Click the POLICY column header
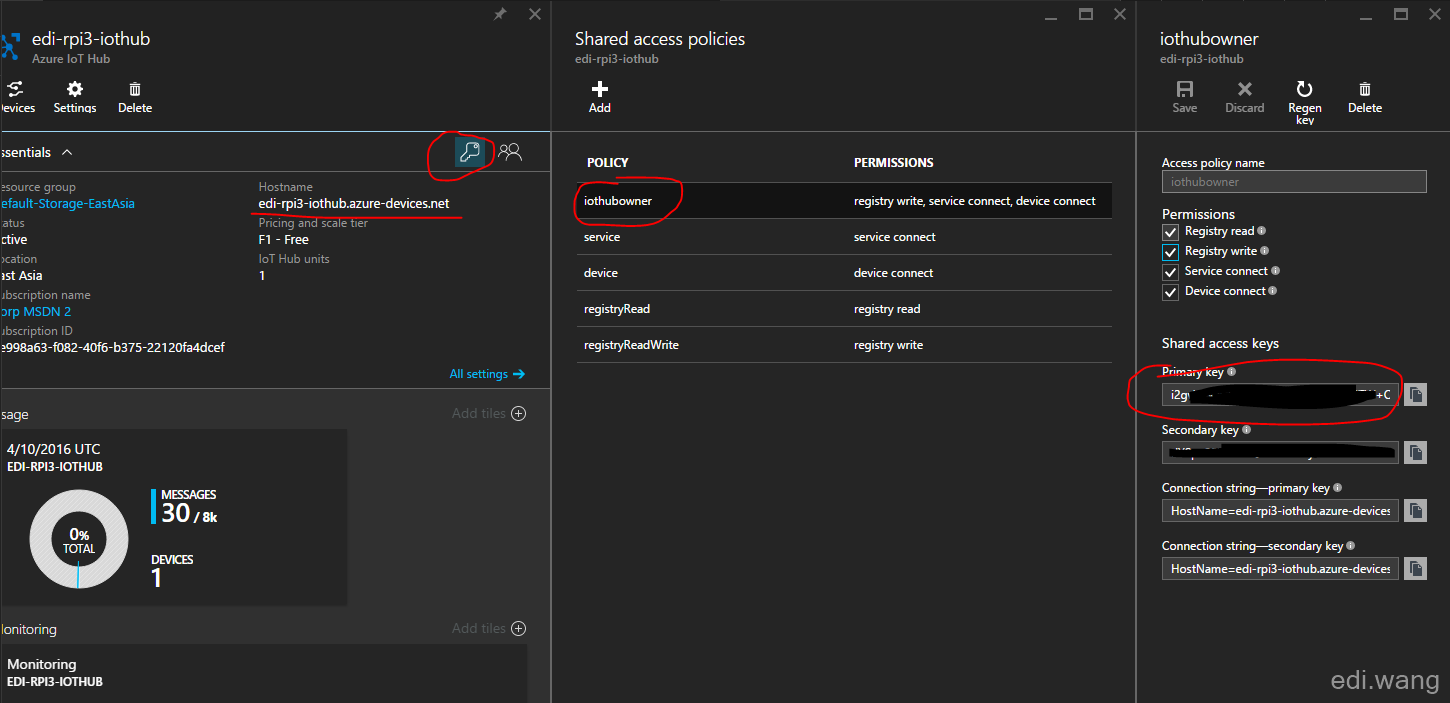 click(x=608, y=162)
